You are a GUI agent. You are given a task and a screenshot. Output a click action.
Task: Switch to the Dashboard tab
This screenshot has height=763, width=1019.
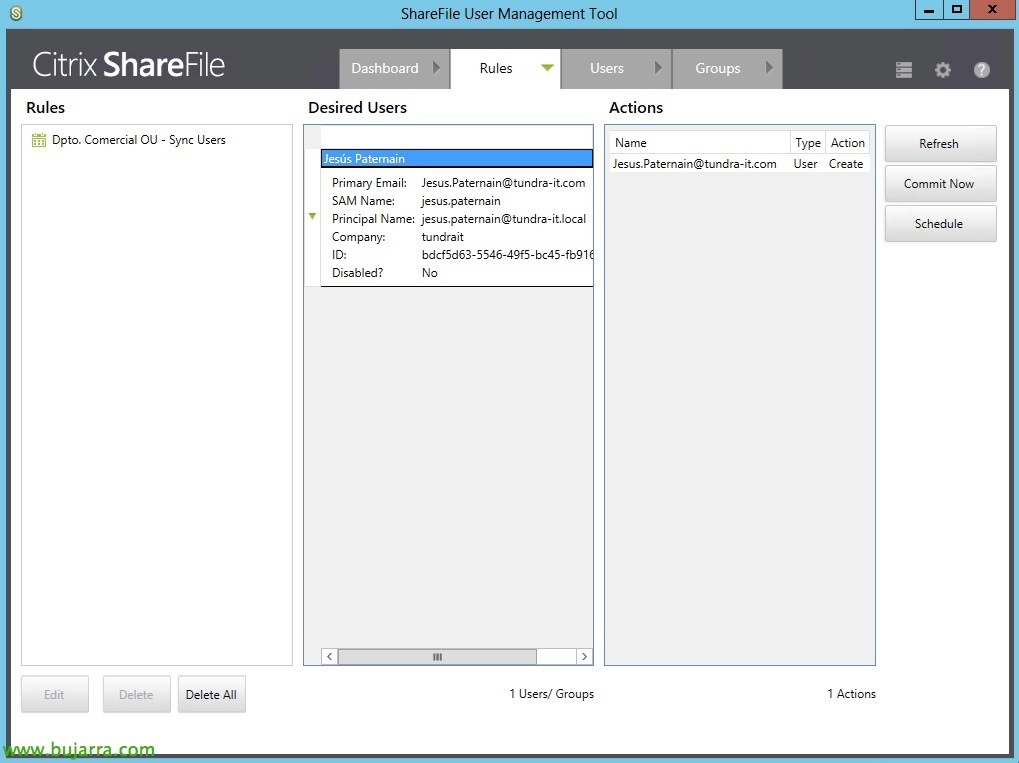[x=385, y=69]
